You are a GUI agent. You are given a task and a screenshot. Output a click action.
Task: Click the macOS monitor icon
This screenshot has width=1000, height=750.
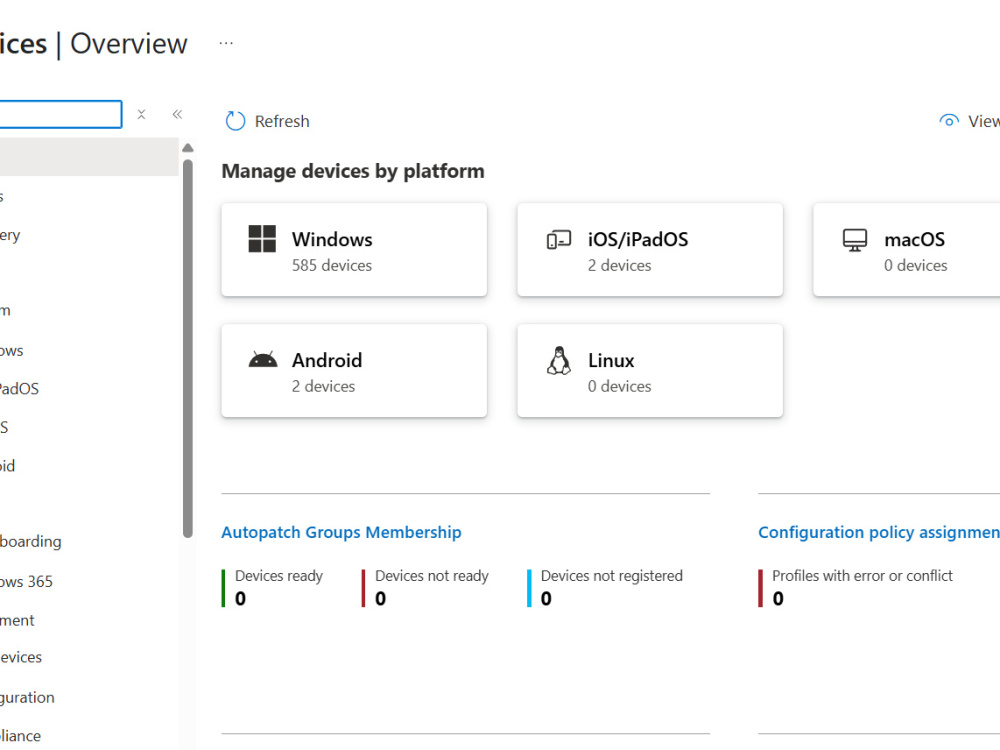click(855, 240)
